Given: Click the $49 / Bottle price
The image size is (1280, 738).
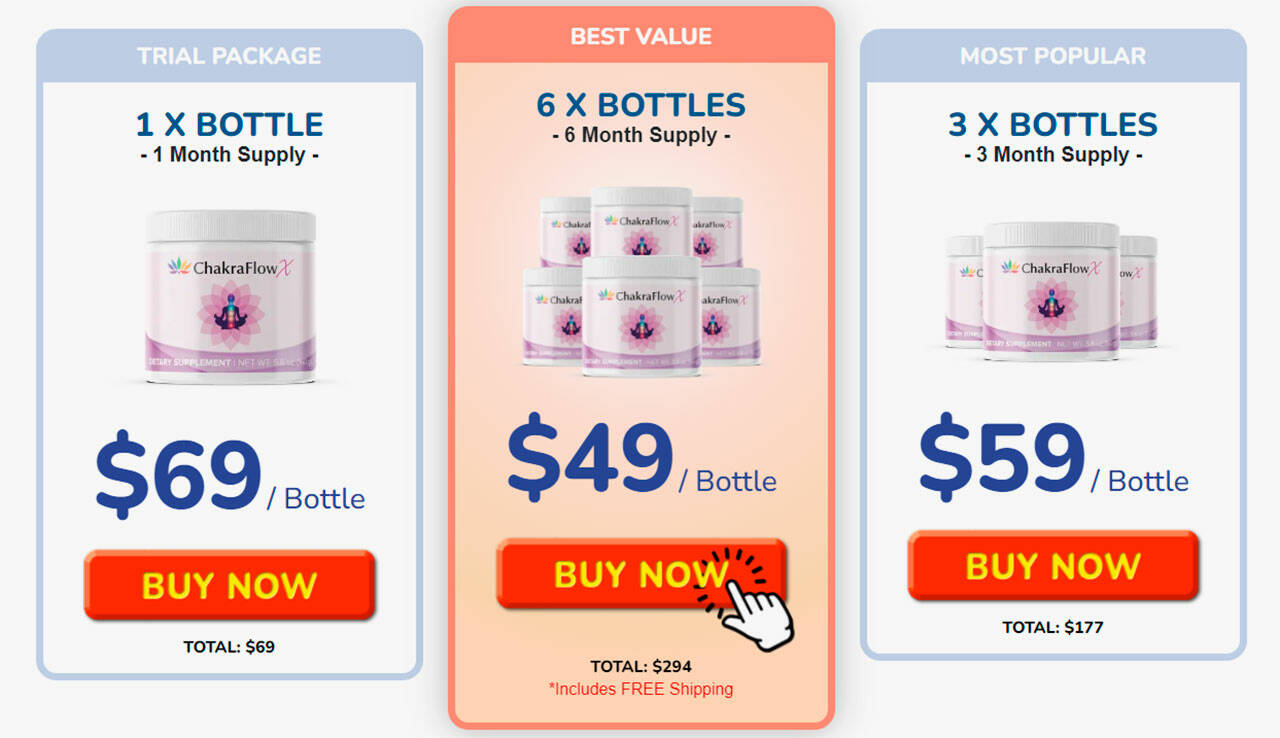Looking at the screenshot, I should [x=641, y=457].
